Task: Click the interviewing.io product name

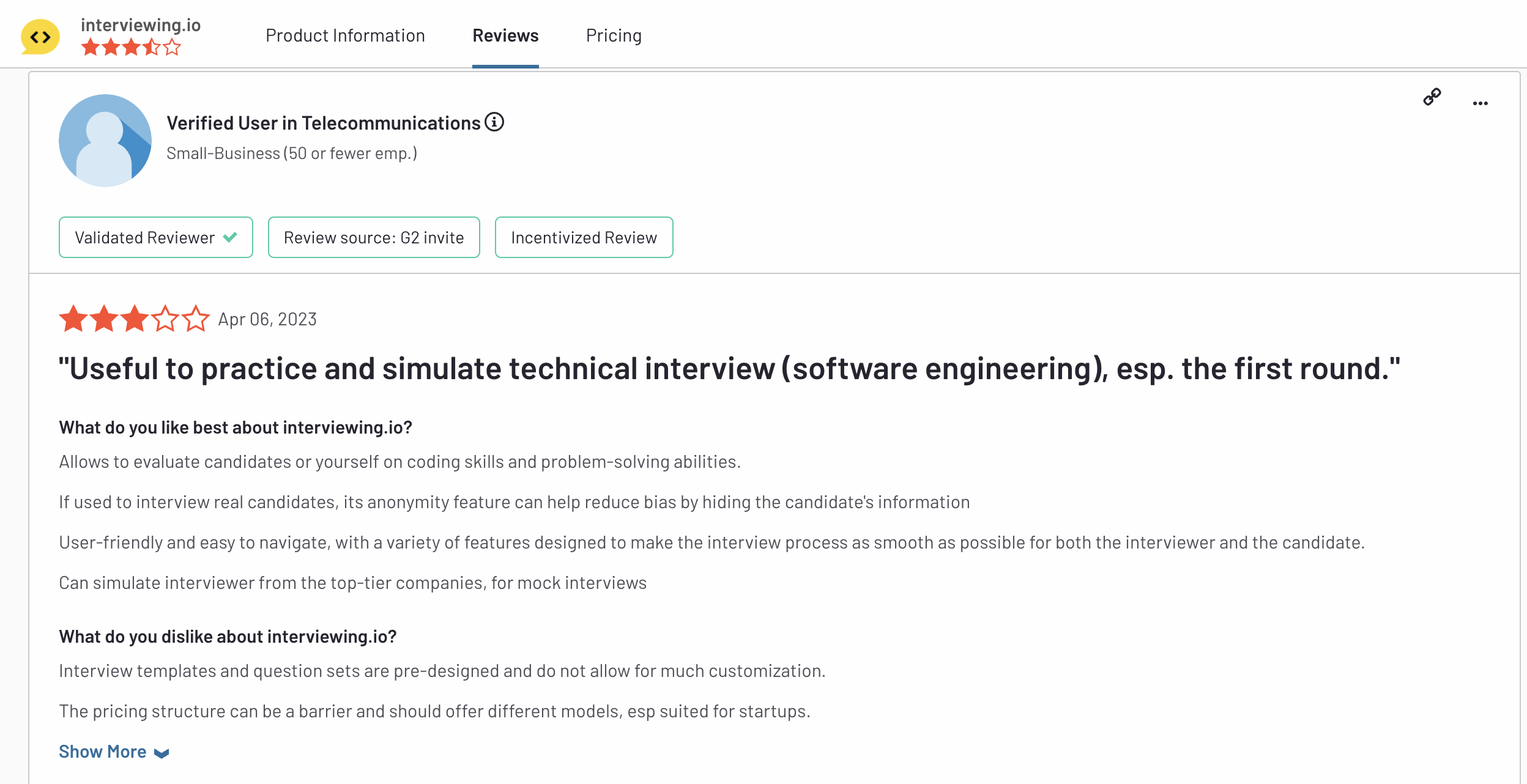Action: [x=141, y=25]
